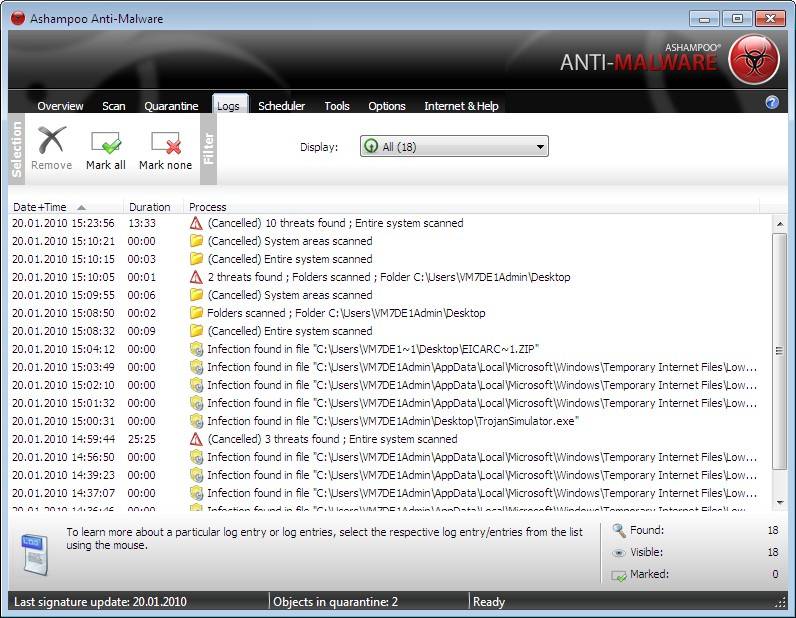
Task: Click the shield icon of the 14:37:07 infection row
Action: pos(196,493)
